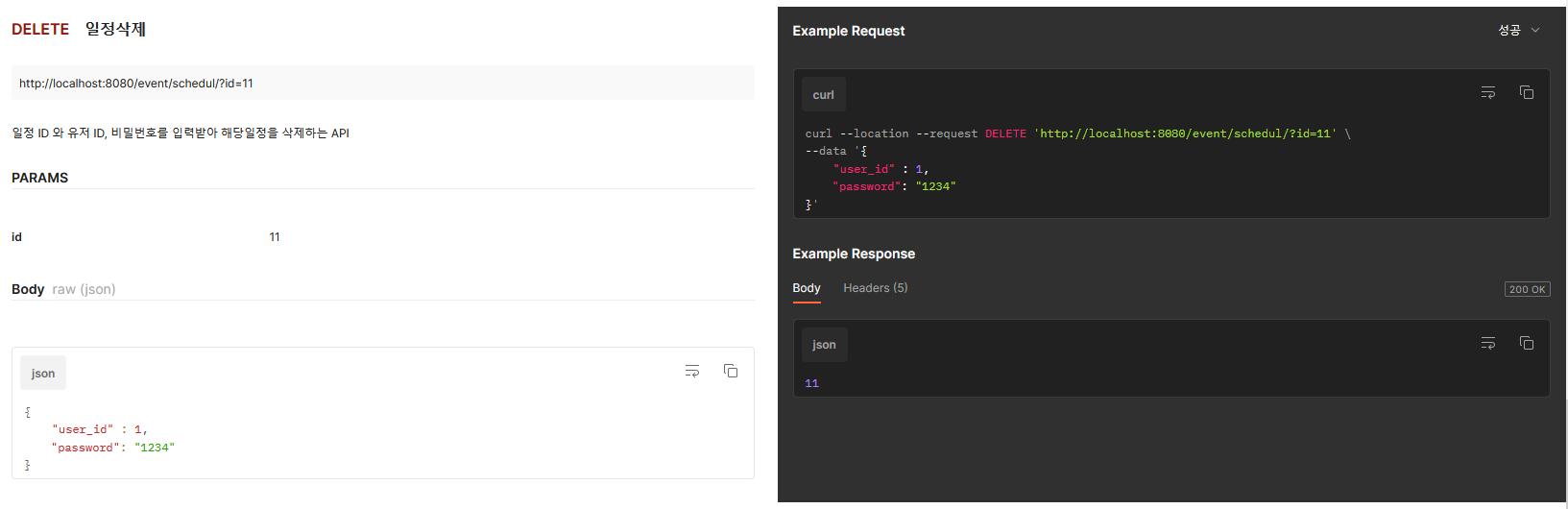Click the localhost request URL field

click(x=382, y=84)
